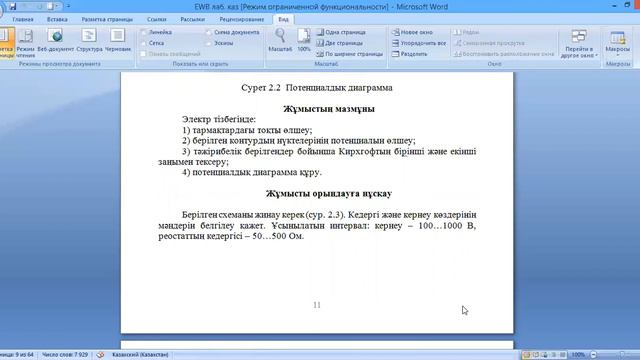Open the Ссылки (References) tab

click(x=157, y=19)
